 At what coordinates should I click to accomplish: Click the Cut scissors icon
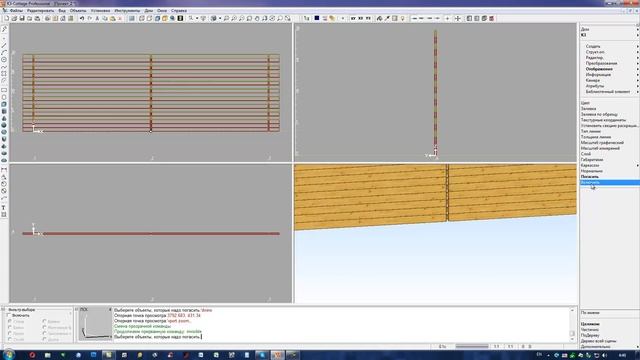tap(97, 18)
